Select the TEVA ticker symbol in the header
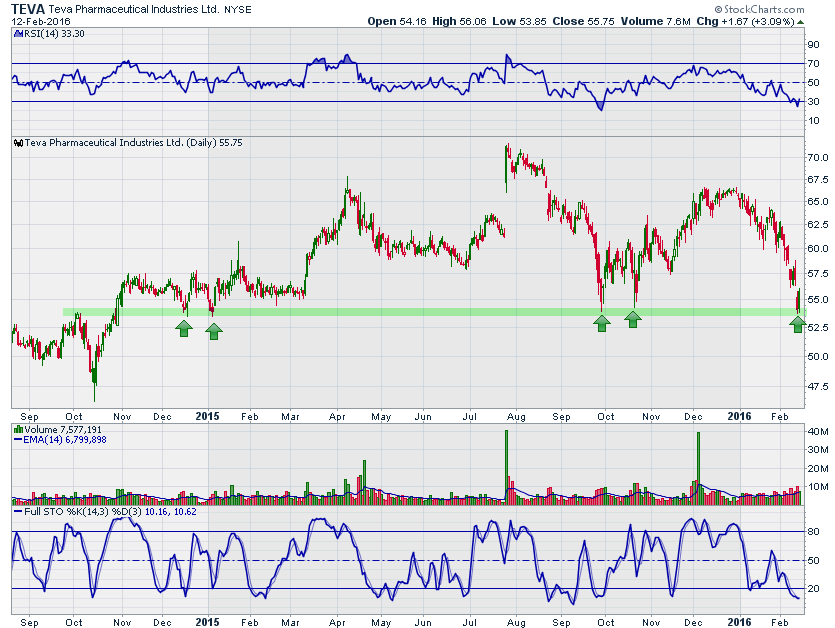Viewport: 835px width, 628px height. click(x=28, y=9)
